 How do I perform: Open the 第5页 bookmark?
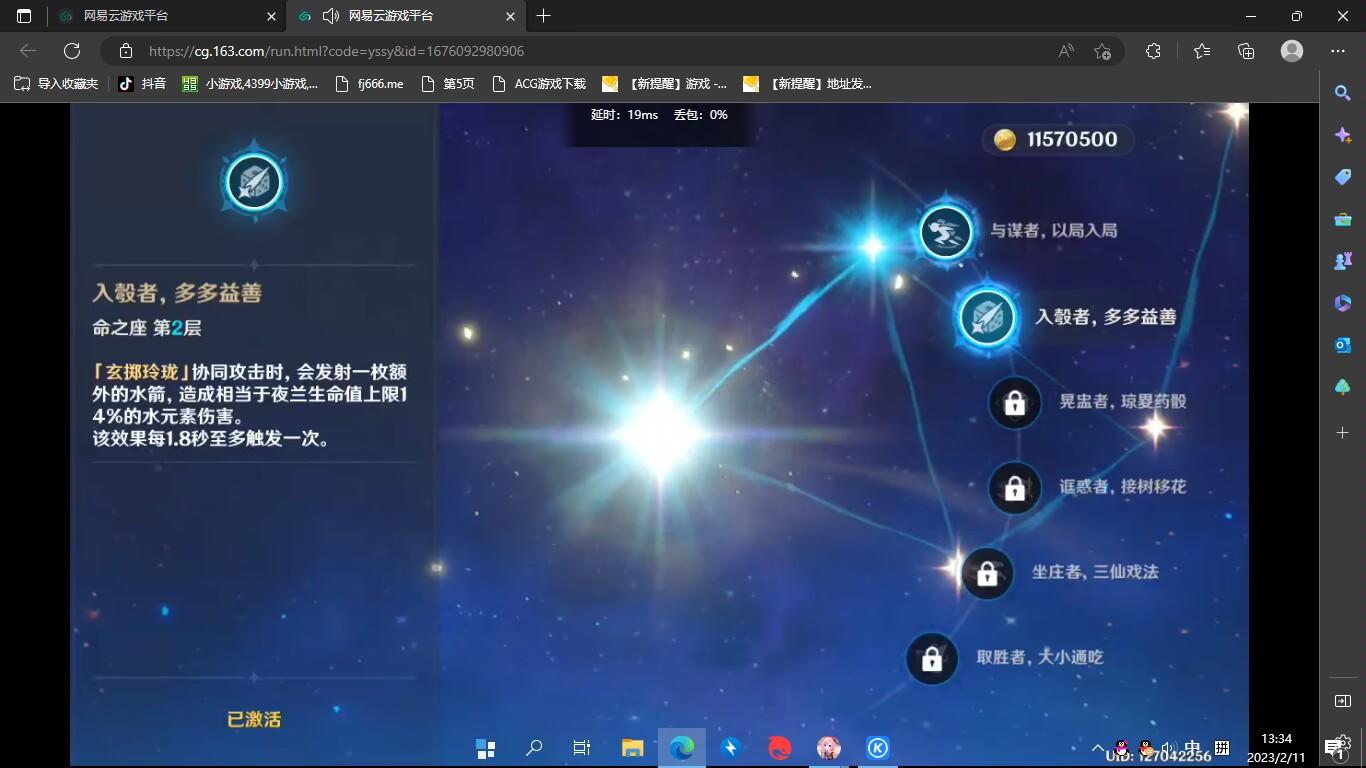click(448, 84)
